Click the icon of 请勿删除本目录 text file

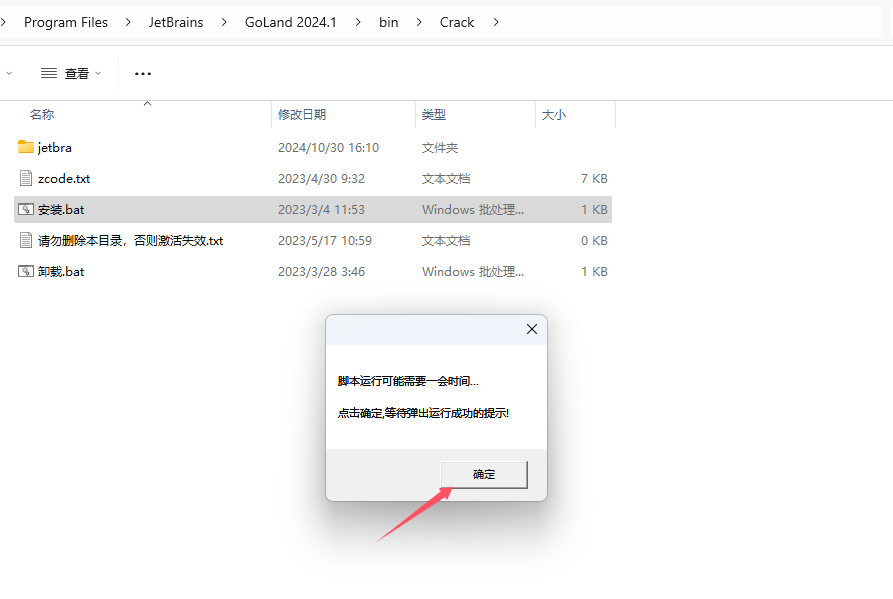26,240
